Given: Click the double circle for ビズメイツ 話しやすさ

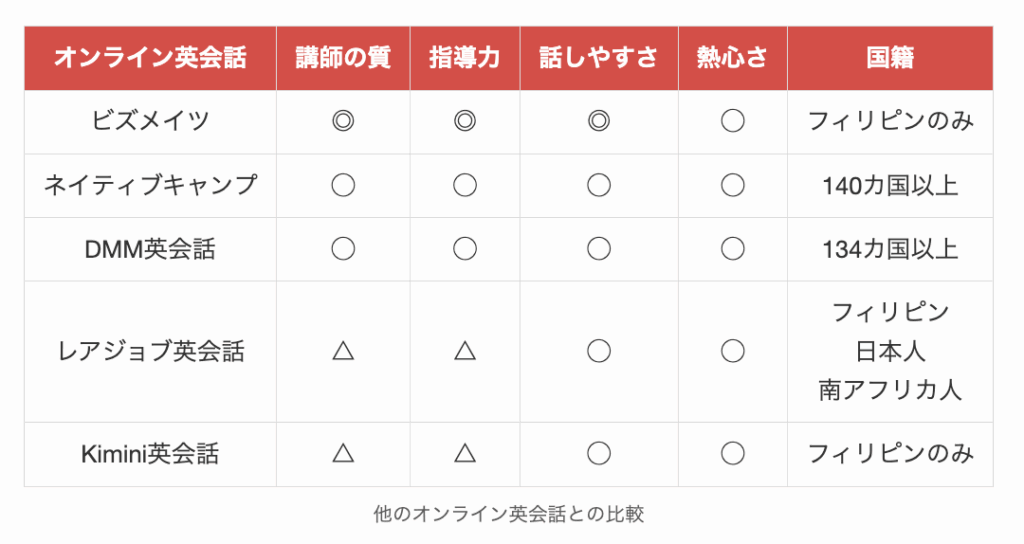Looking at the screenshot, I should click(598, 122).
